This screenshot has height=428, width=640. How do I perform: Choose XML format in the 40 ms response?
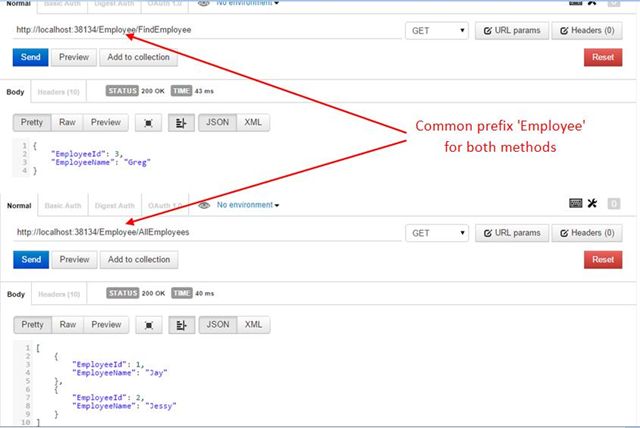pos(253,325)
